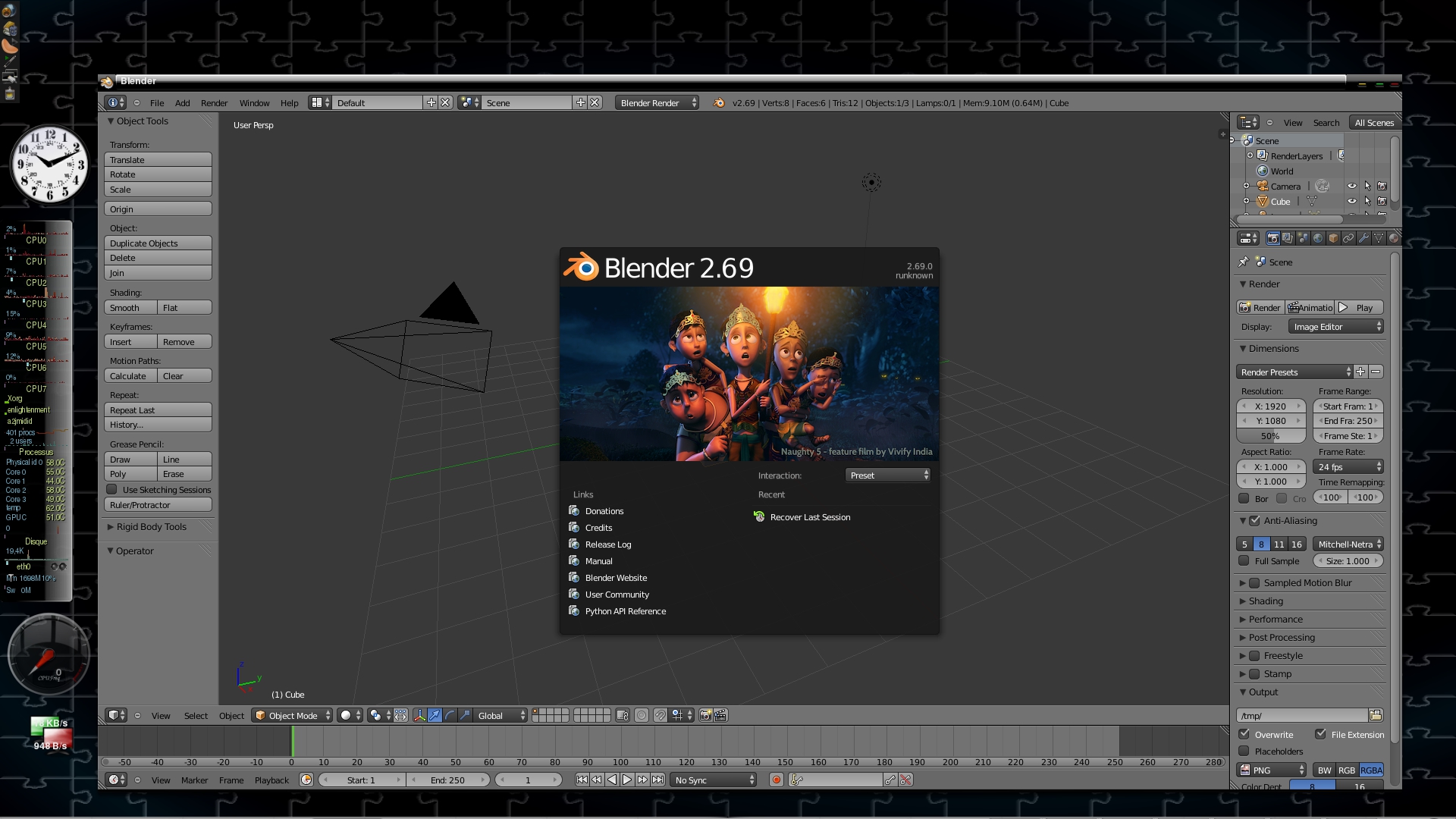Open the Object constraints chain-link tab
The image size is (1456, 819).
(1348, 238)
